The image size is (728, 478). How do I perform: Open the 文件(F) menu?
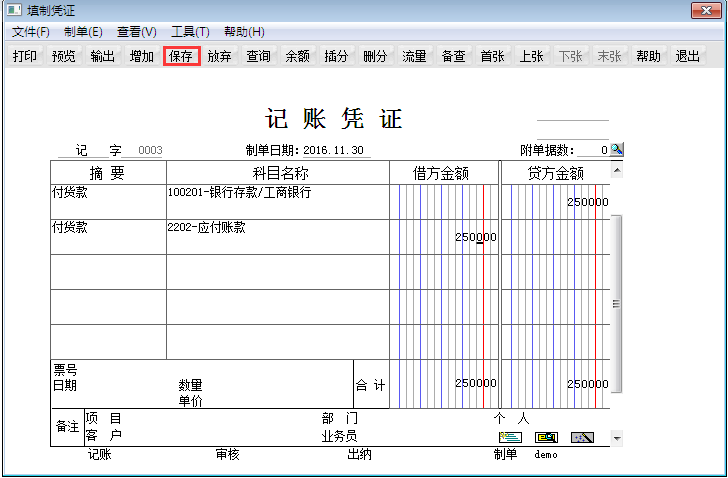click(31, 32)
